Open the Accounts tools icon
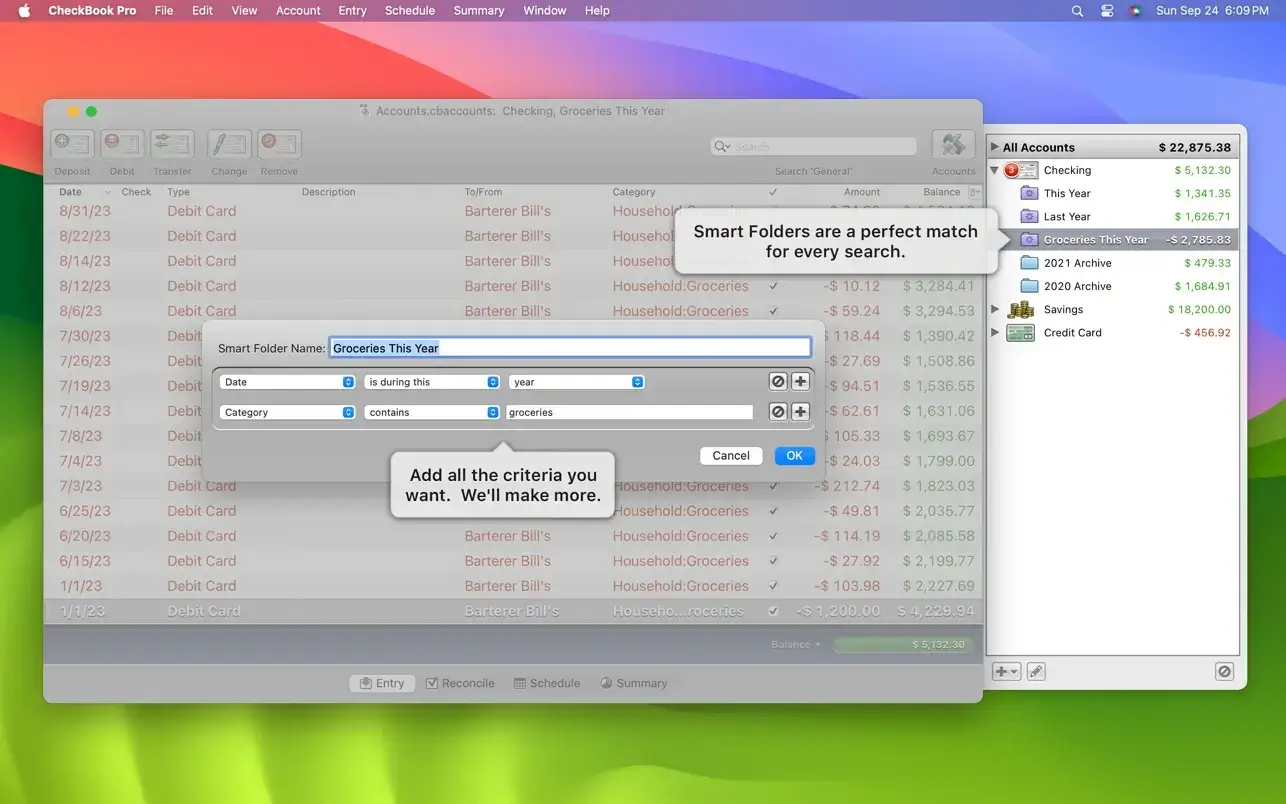The height and width of the screenshot is (804, 1286). (953, 144)
